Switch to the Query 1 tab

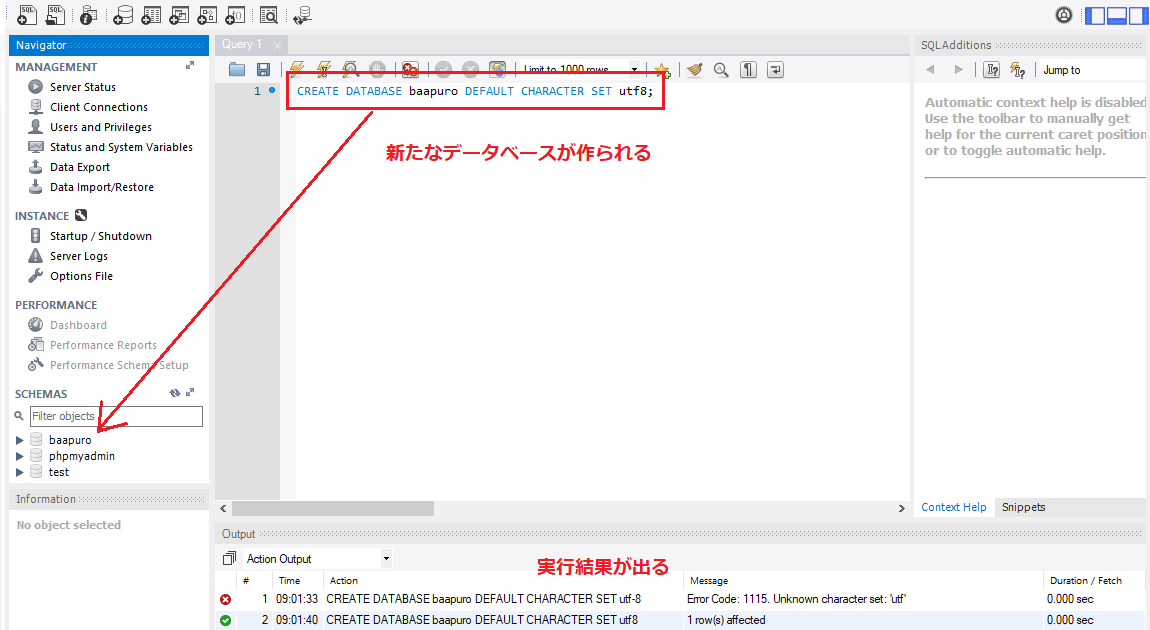tap(242, 44)
